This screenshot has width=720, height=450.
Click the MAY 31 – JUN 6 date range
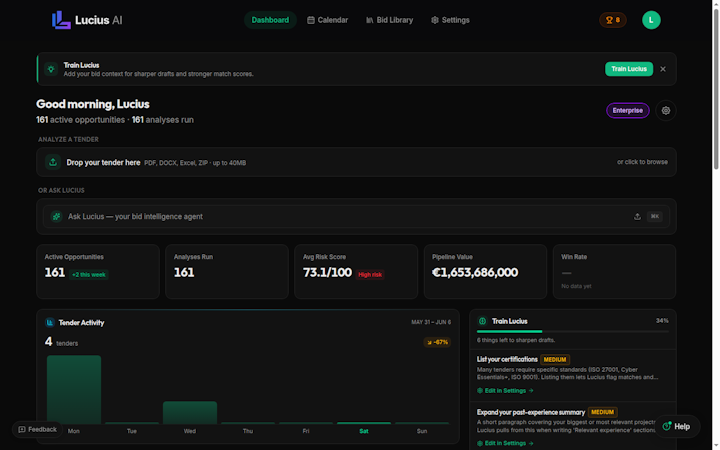pos(431,322)
